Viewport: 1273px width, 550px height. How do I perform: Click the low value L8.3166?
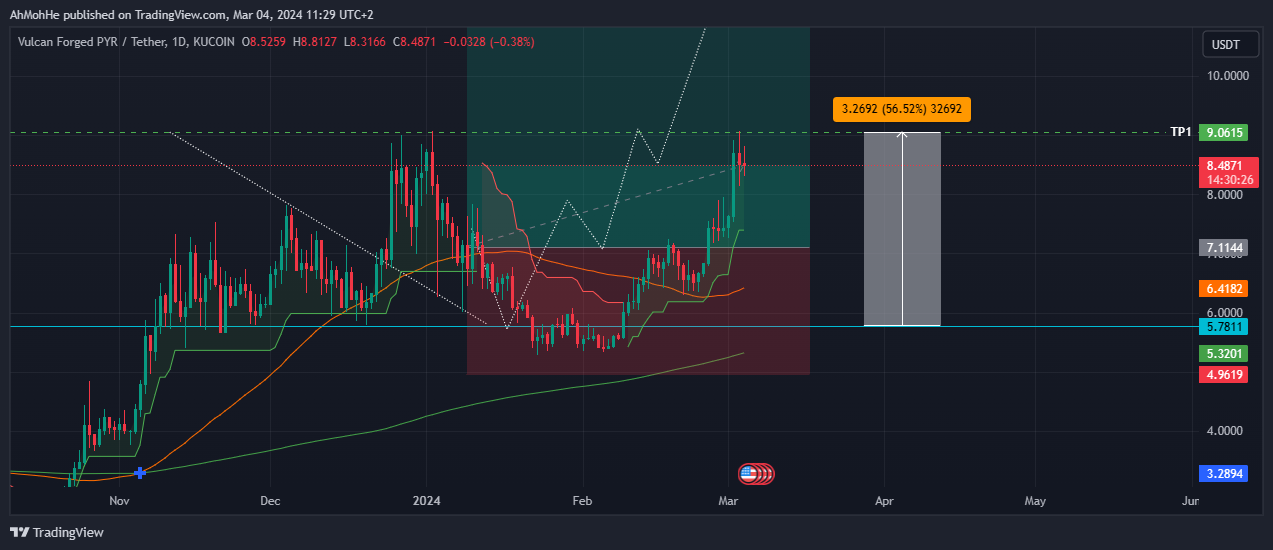pyautogui.click(x=364, y=42)
